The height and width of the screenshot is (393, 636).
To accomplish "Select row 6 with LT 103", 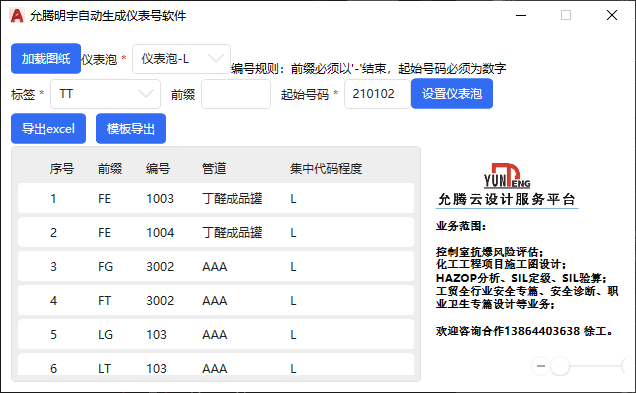I will coord(216,364).
